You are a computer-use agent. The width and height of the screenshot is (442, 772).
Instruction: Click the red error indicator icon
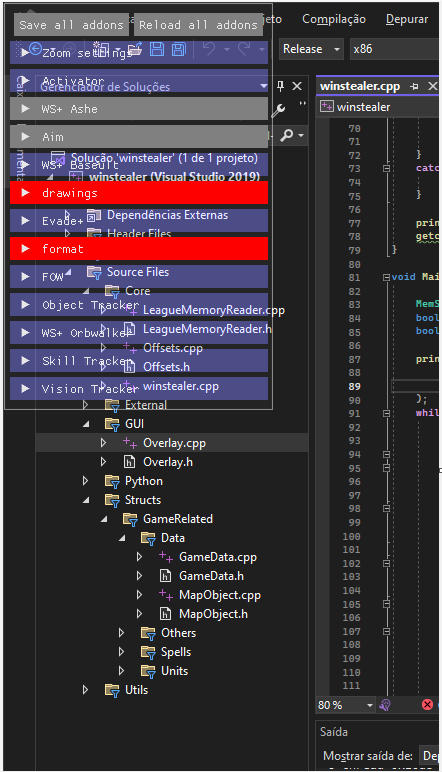[x=427, y=705]
